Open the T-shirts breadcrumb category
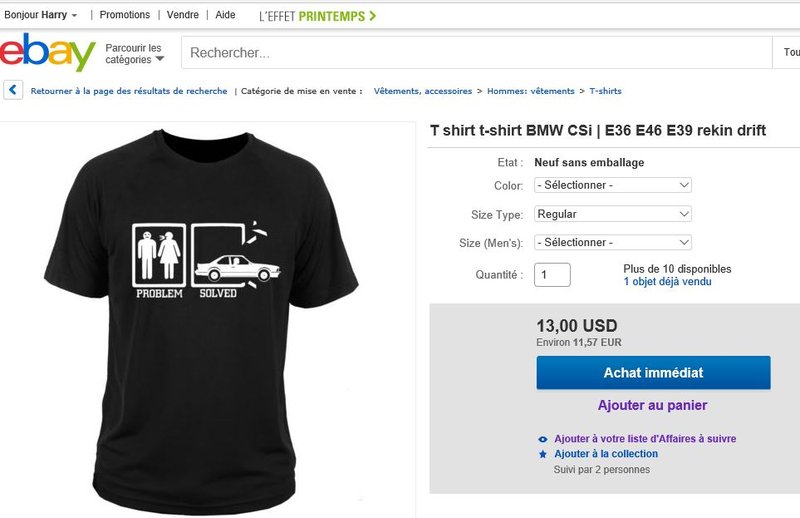800x518 pixels. [605, 91]
